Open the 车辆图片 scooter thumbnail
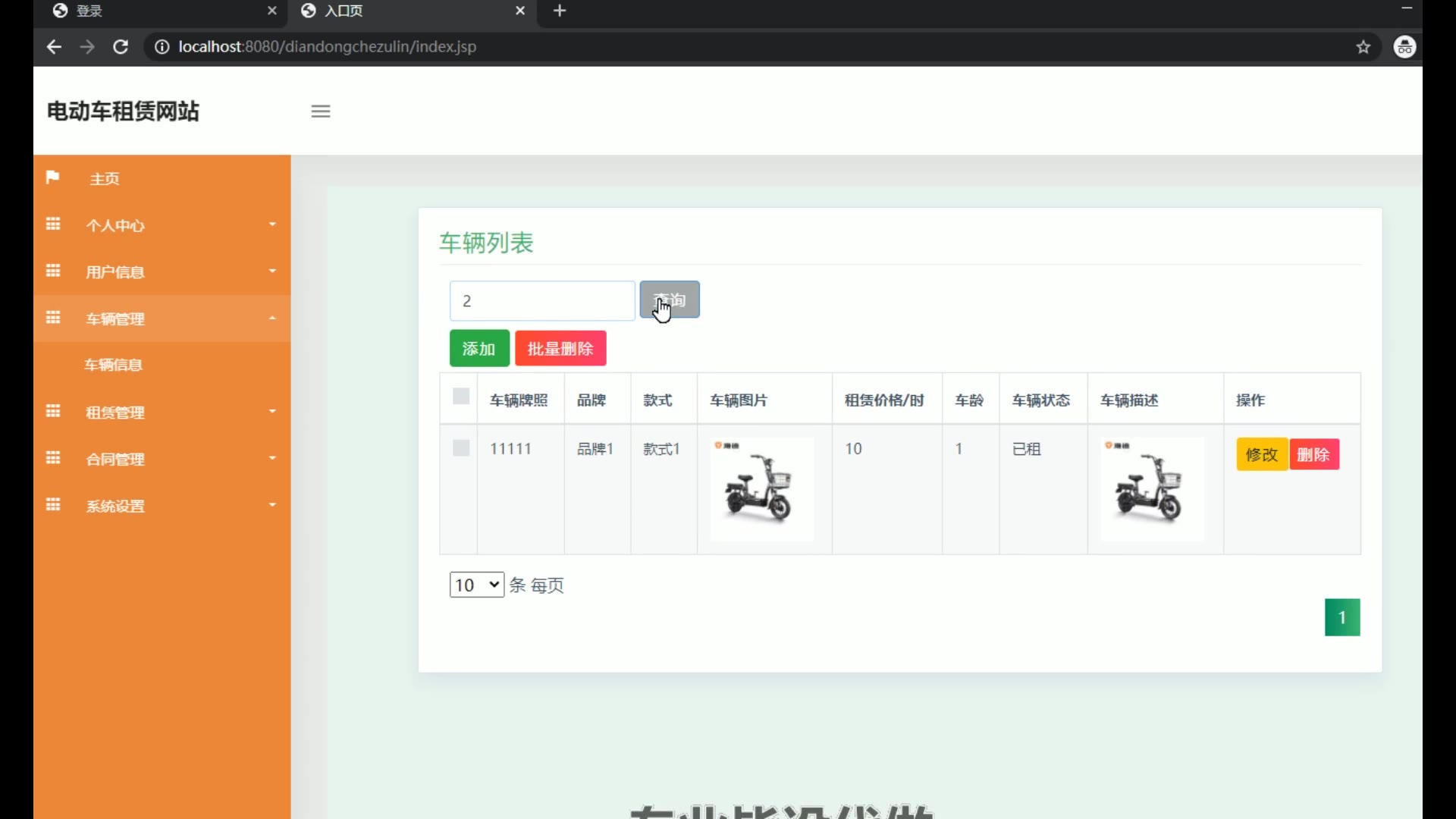 point(762,489)
